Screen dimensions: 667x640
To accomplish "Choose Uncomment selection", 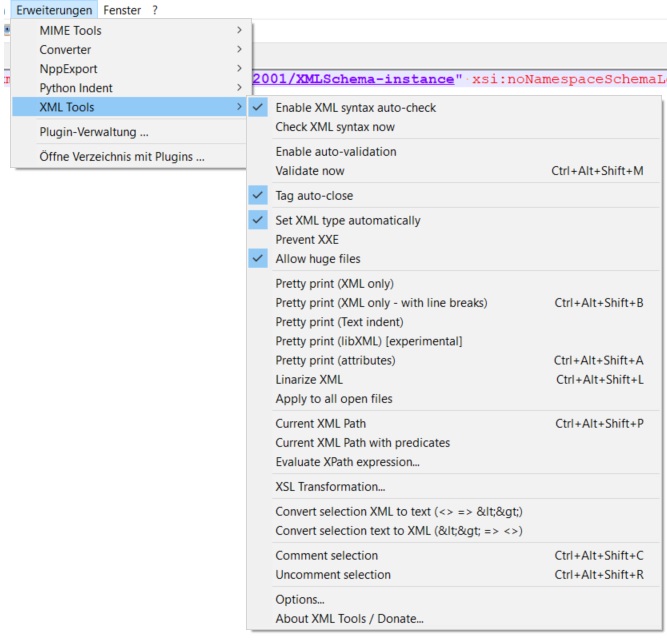I will (454, 575).
